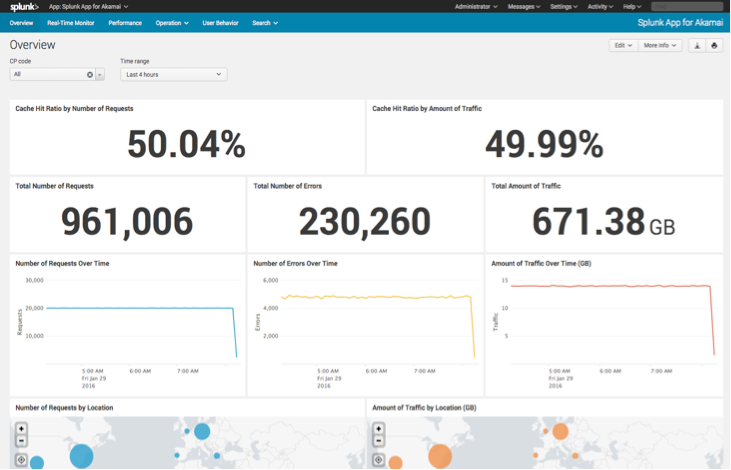Open the Help menu
The width and height of the screenshot is (731, 470).
632,7
